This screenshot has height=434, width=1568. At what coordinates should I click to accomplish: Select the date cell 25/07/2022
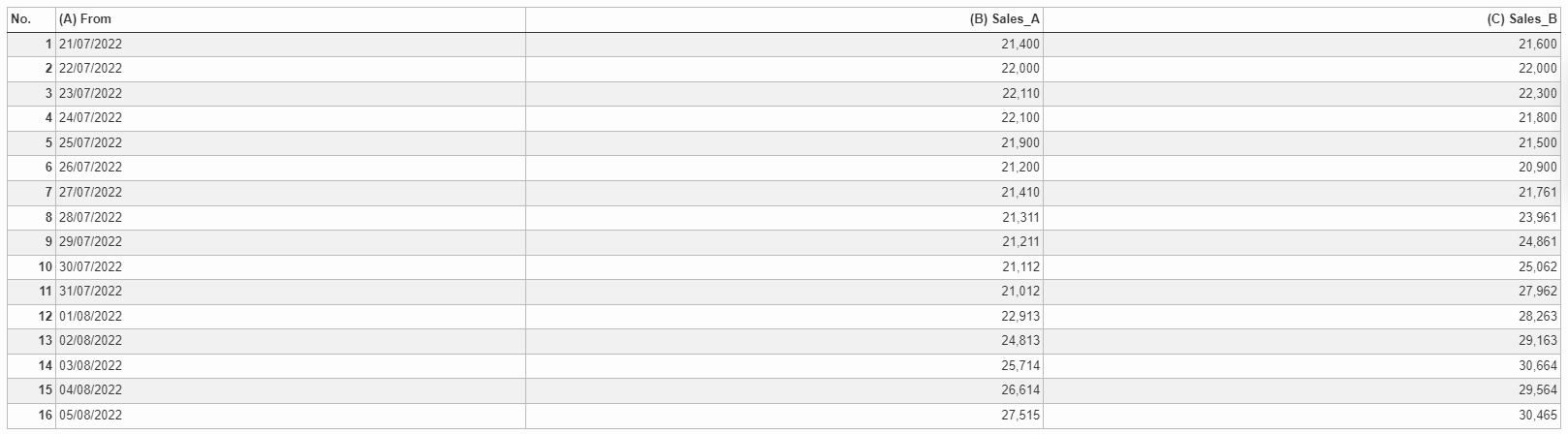click(291, 143)
